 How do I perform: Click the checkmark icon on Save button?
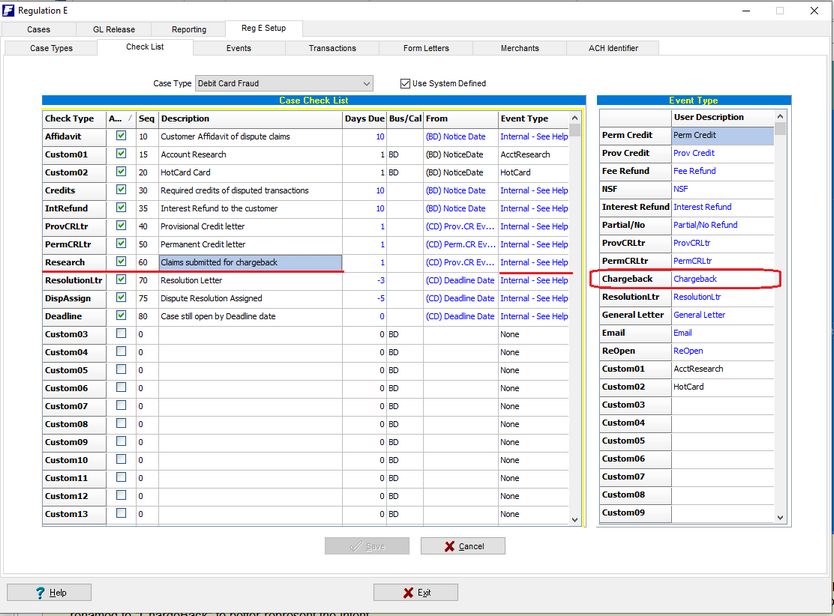click(x=354, y=546)
